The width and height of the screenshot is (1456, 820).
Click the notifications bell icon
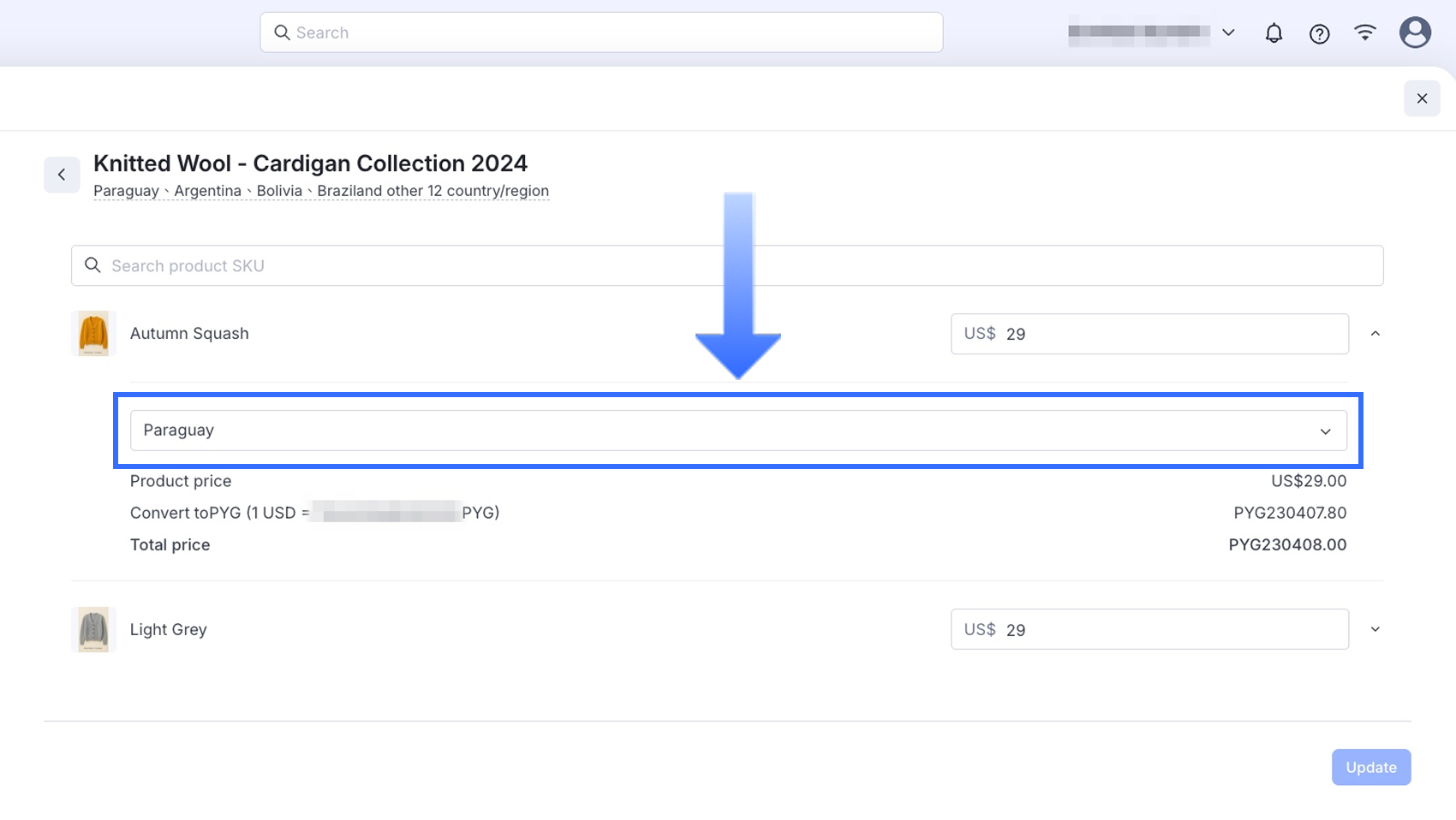pyautogui.click(x=1274, y=33)
